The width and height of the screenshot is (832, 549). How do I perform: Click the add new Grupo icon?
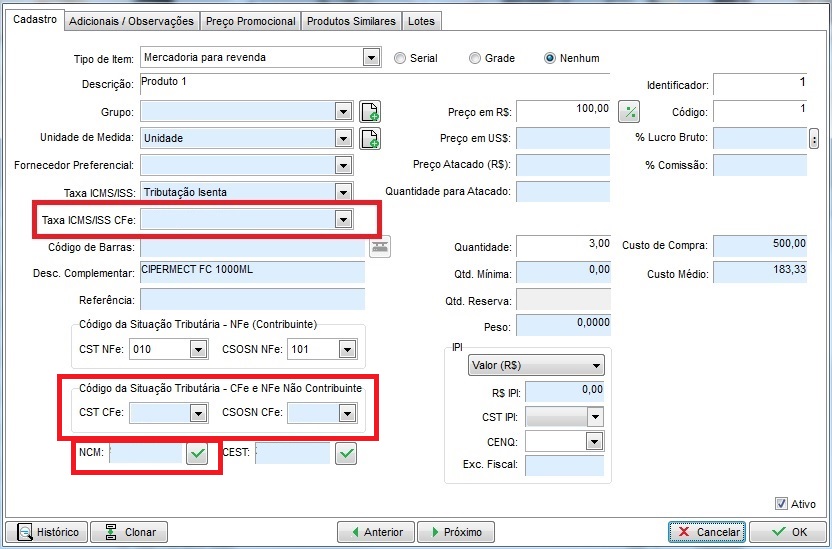tap(370, 112)
